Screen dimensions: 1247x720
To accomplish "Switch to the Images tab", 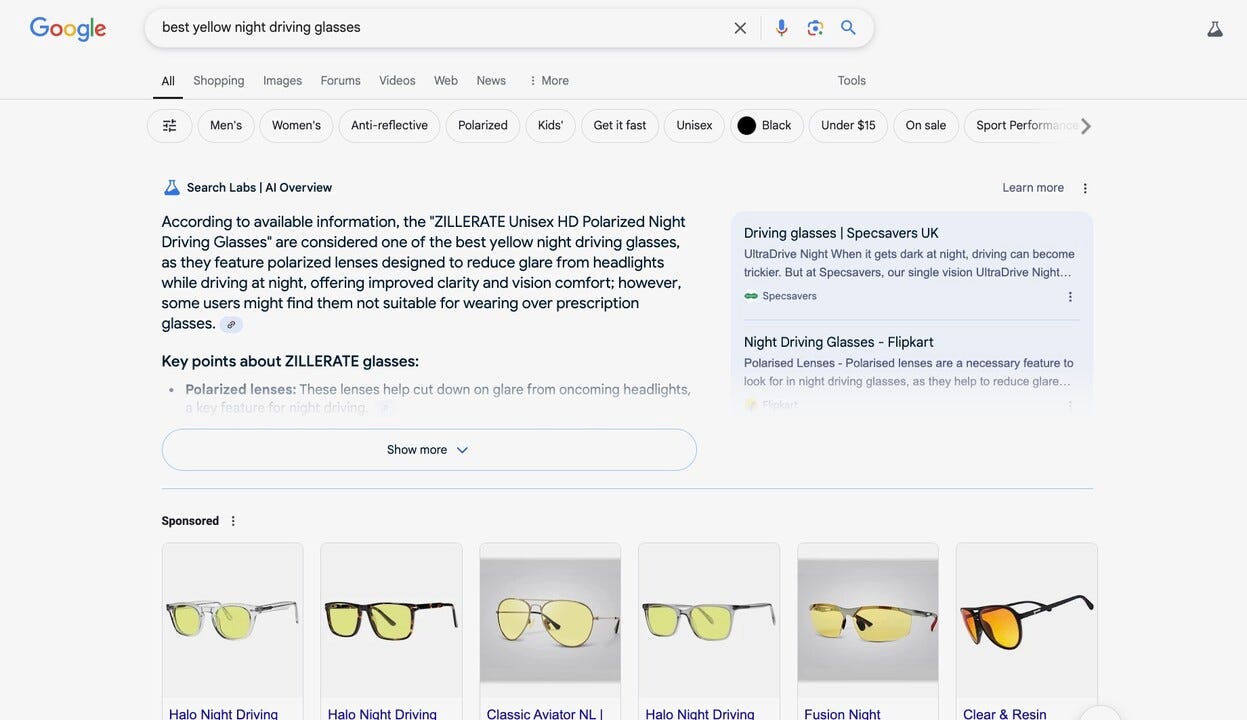I will coord(282,81).
